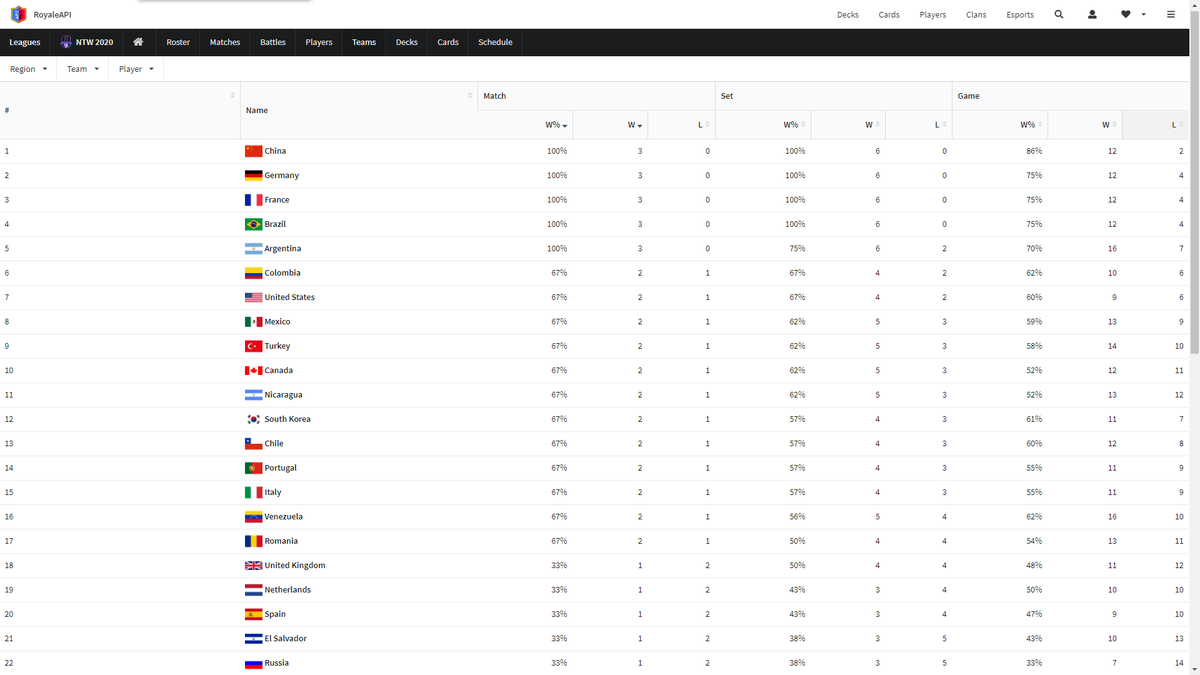Image resolution: width=1200 pixels, height=675 pixels.
Task: Open the Romania team link
Action: tap(281, 541)
